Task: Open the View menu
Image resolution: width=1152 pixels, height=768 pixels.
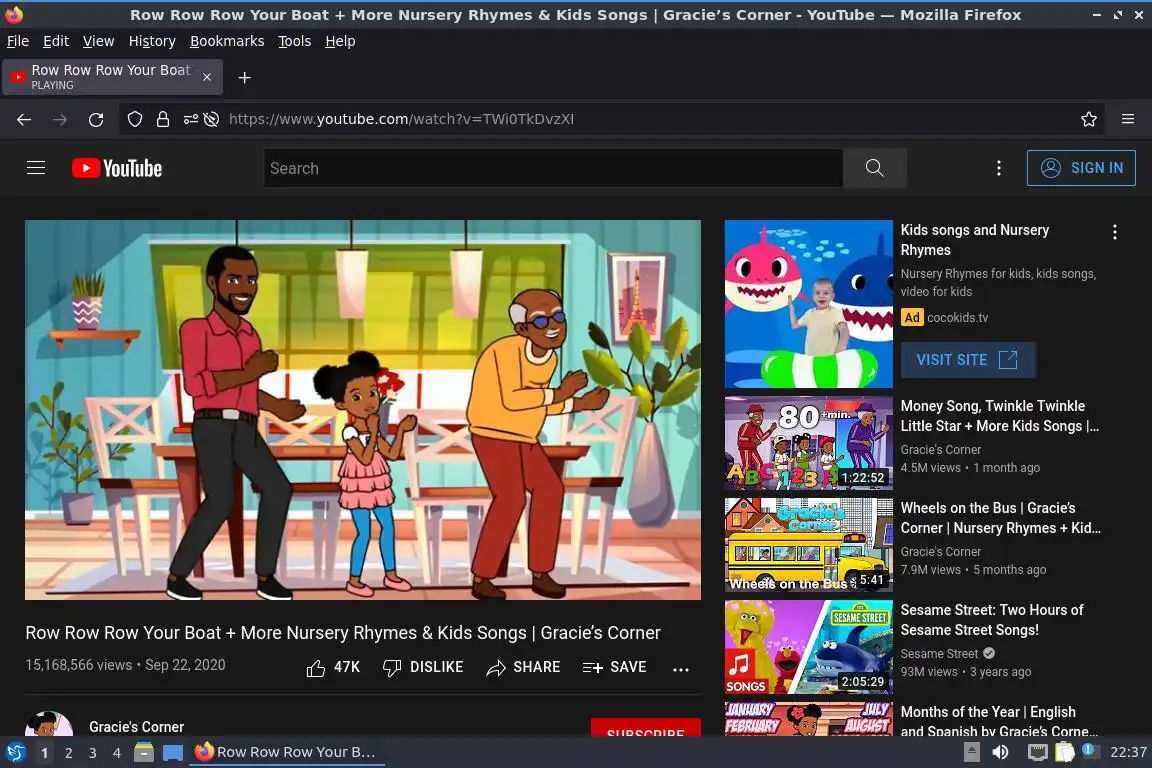Action: pyautogui.click(x=98, y=41)
